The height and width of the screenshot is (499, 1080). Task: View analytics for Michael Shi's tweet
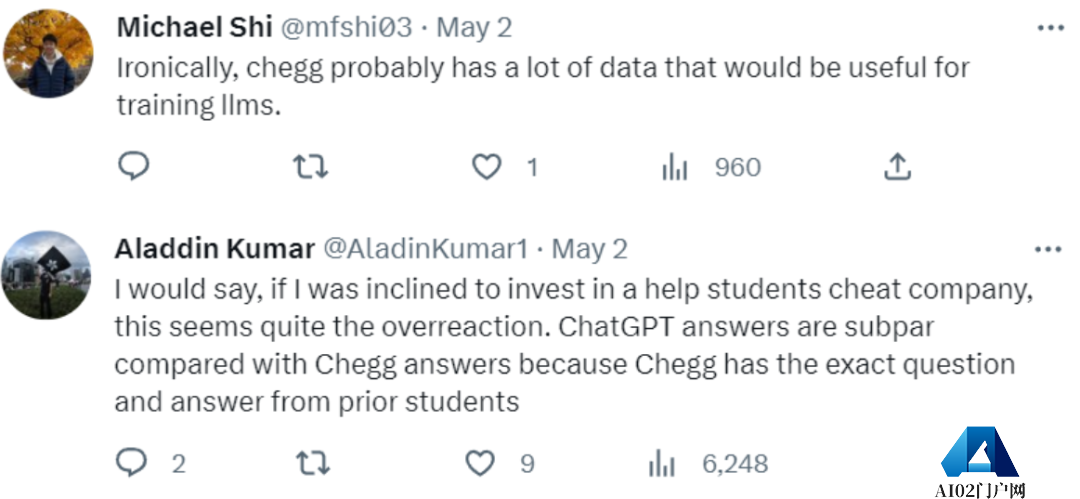coord(676,167)
